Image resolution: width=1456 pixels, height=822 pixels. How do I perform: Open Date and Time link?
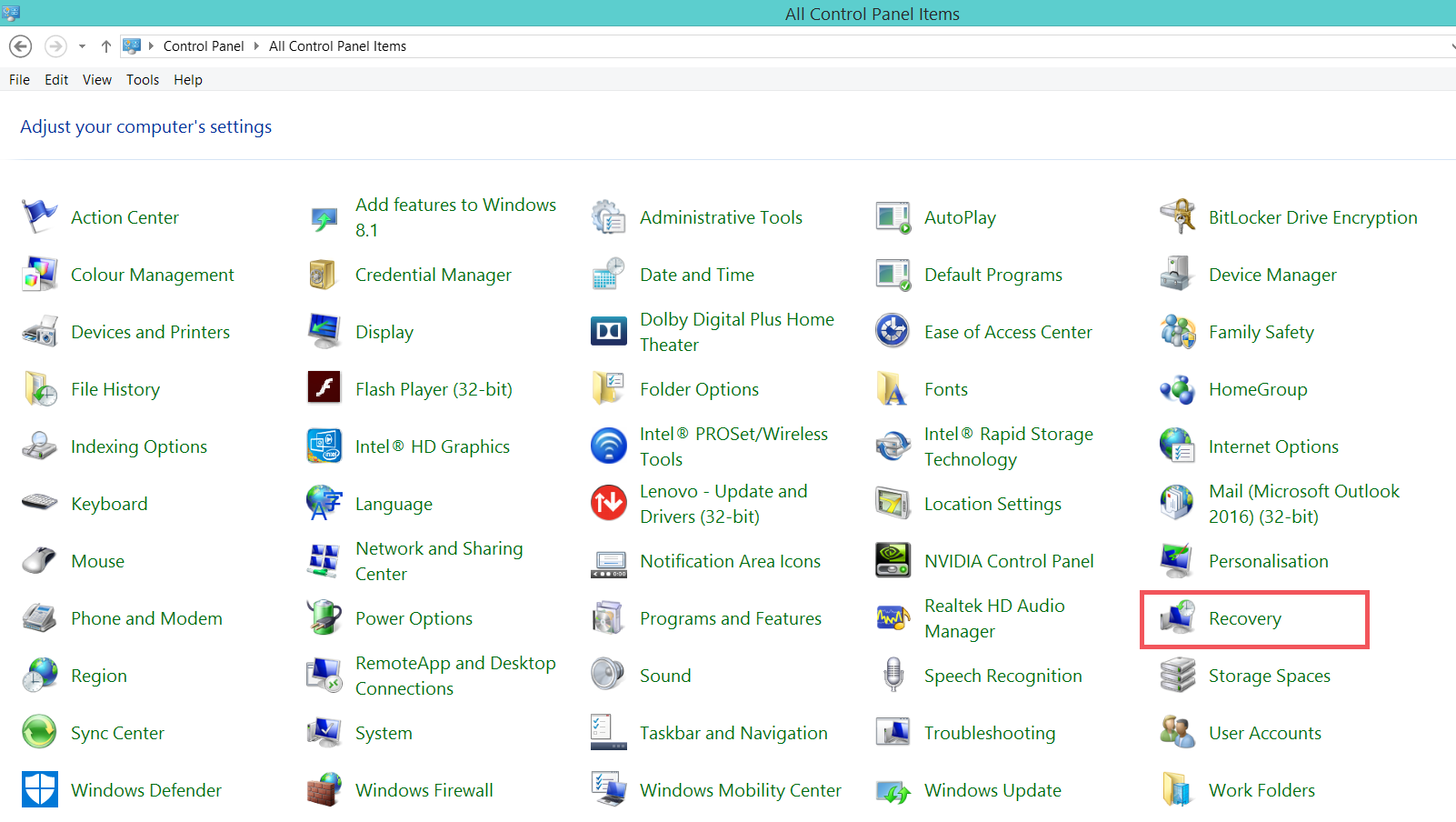point(697,275)
